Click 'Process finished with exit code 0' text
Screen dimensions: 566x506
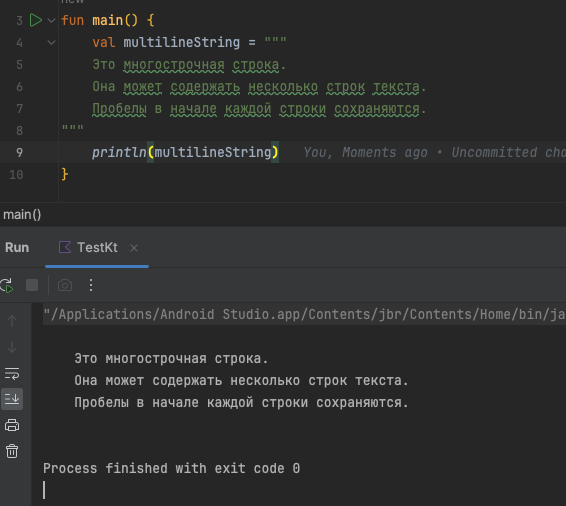pos(171,468)
